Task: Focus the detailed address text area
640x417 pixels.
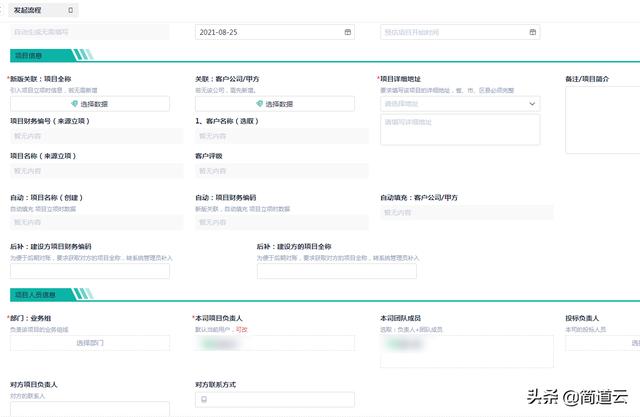Action: [x=460, y=130]
